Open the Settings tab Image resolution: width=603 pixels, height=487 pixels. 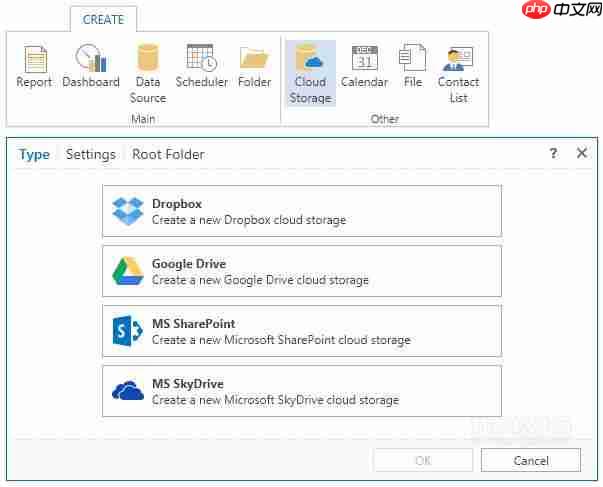click(x=91, y=155)
